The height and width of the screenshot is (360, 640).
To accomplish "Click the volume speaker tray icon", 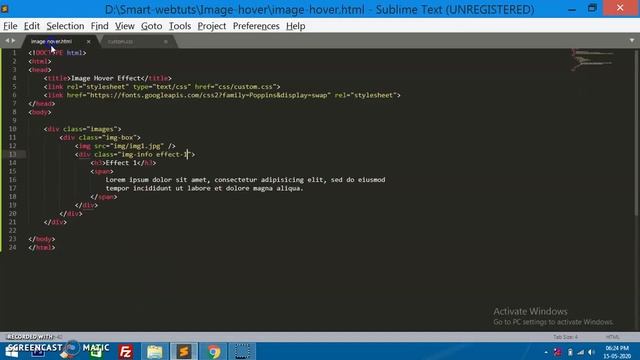I will pos(591,352).
